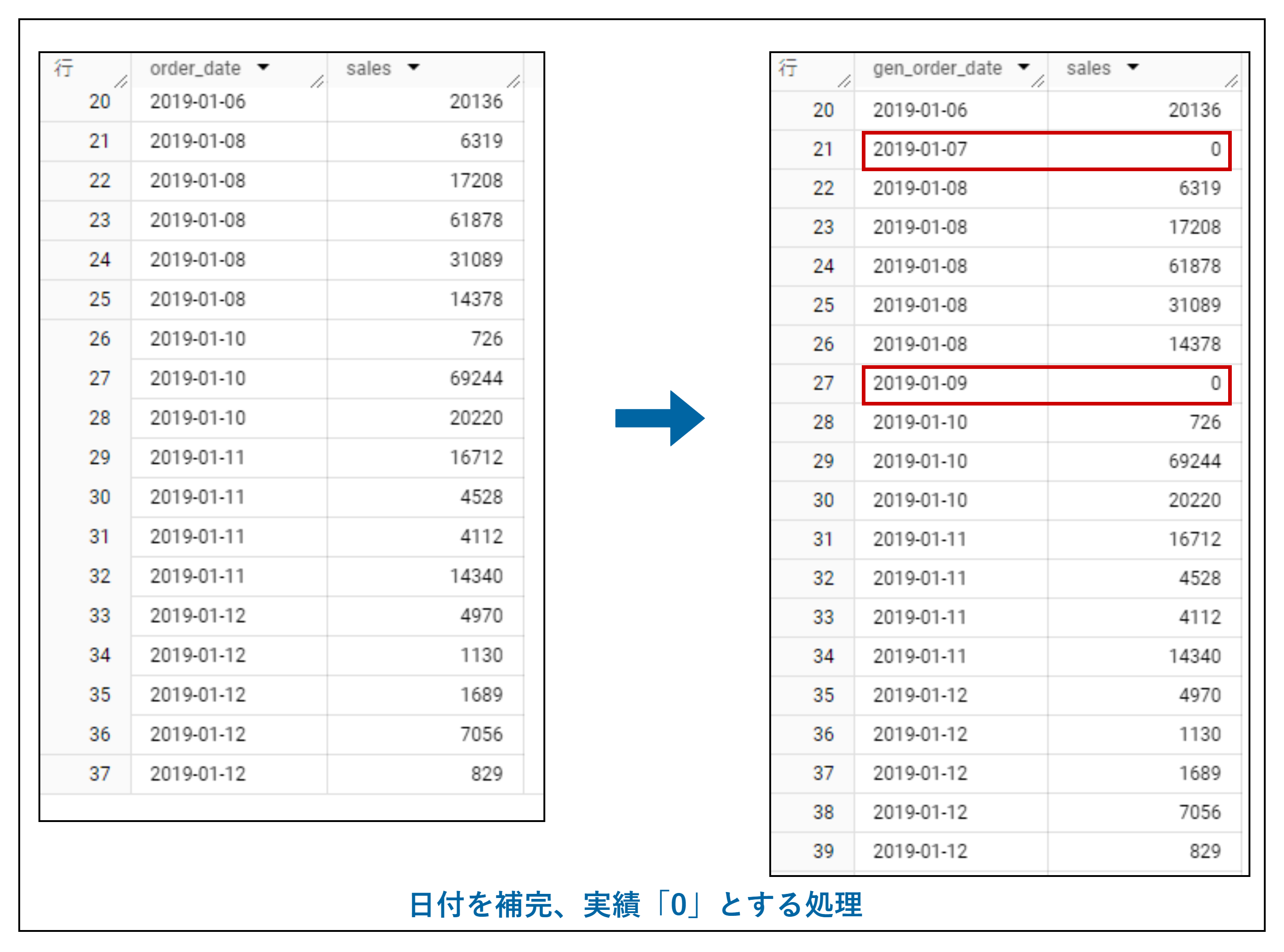Select sales 0 in right row 27
This screenshot has height=952, width=1284.
(x=1215, y=383)
